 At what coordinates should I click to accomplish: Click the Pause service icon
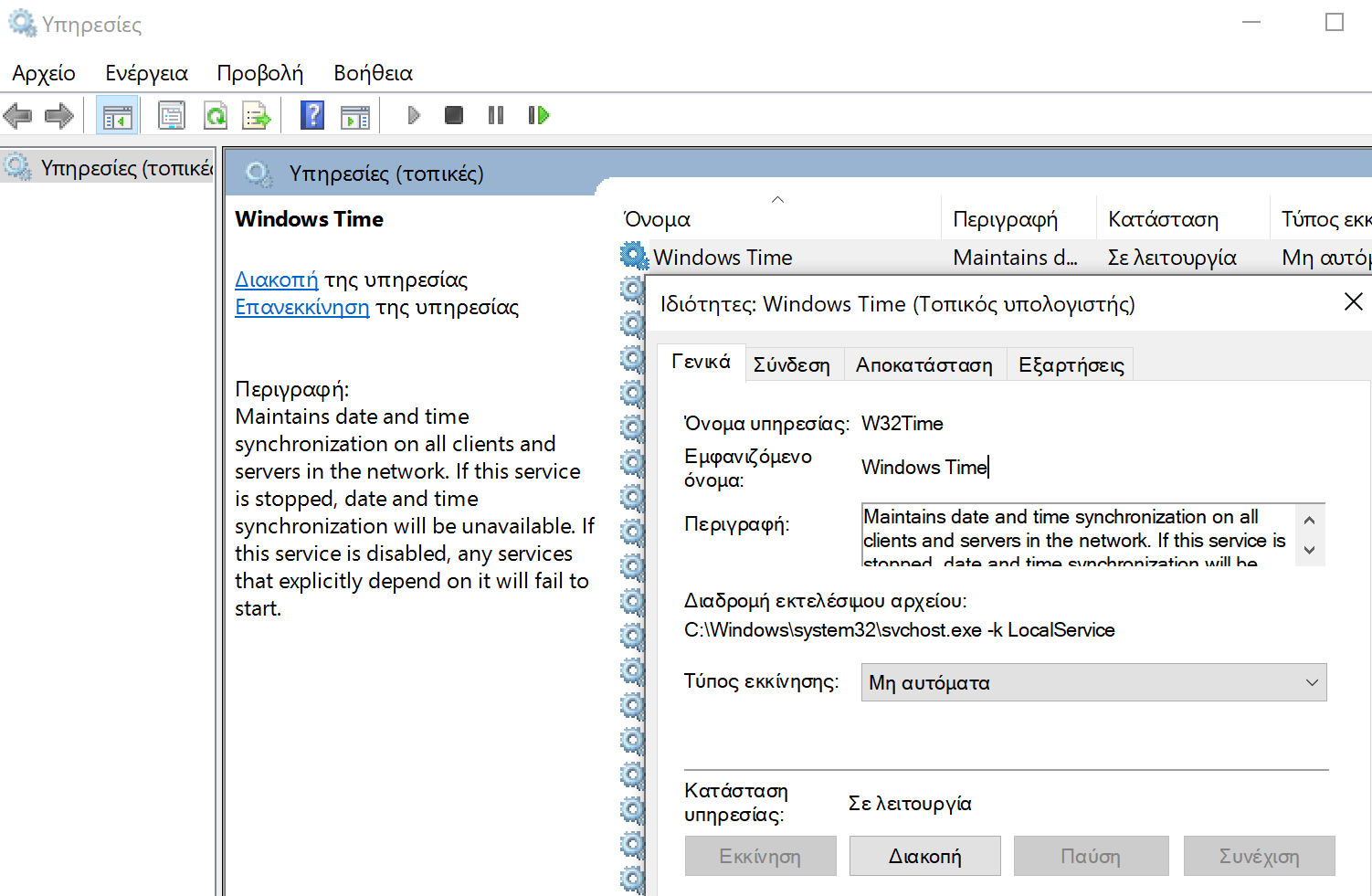pos(495,114)
